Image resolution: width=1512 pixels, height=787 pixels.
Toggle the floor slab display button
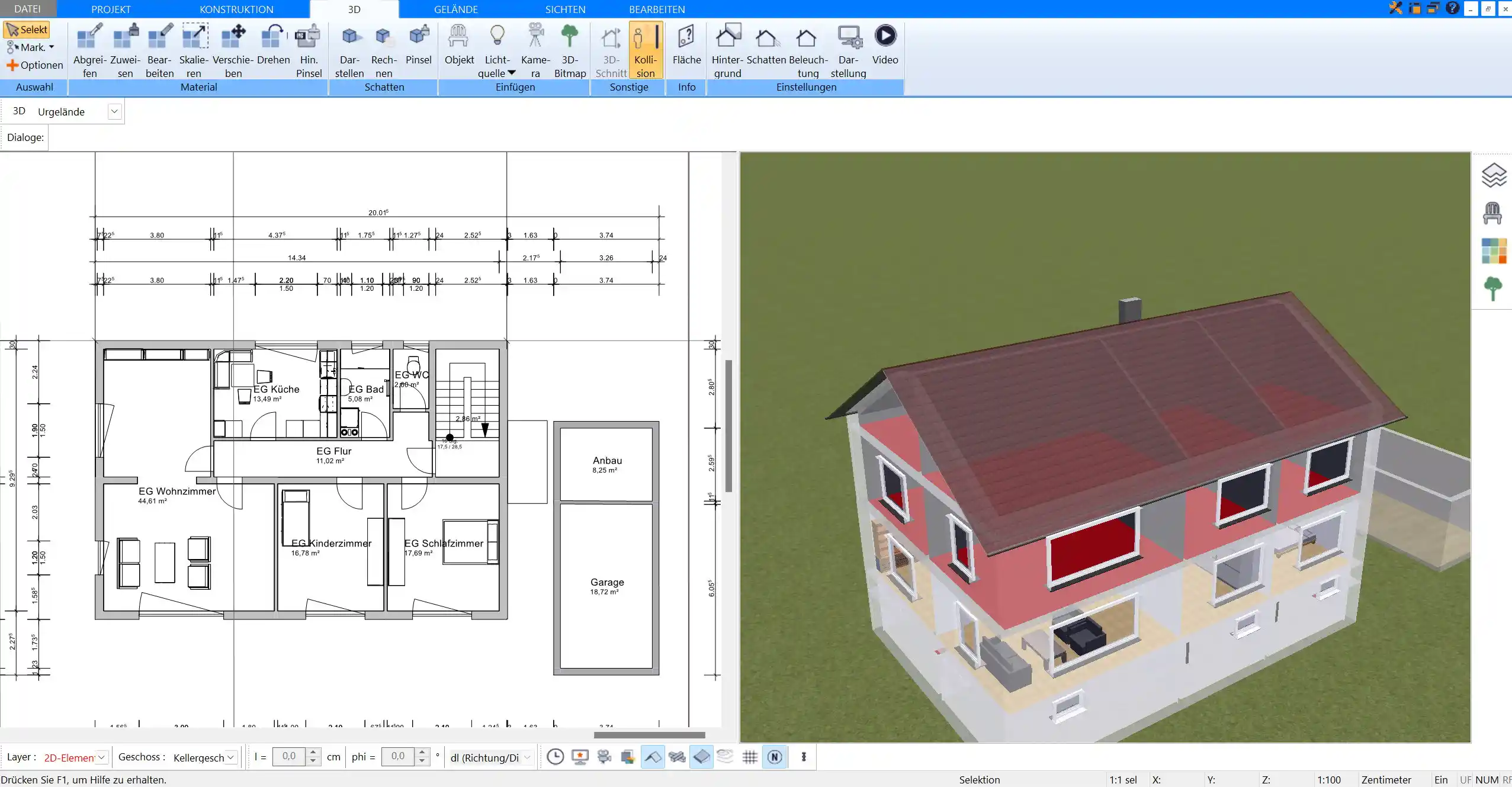tap(701, 757)
